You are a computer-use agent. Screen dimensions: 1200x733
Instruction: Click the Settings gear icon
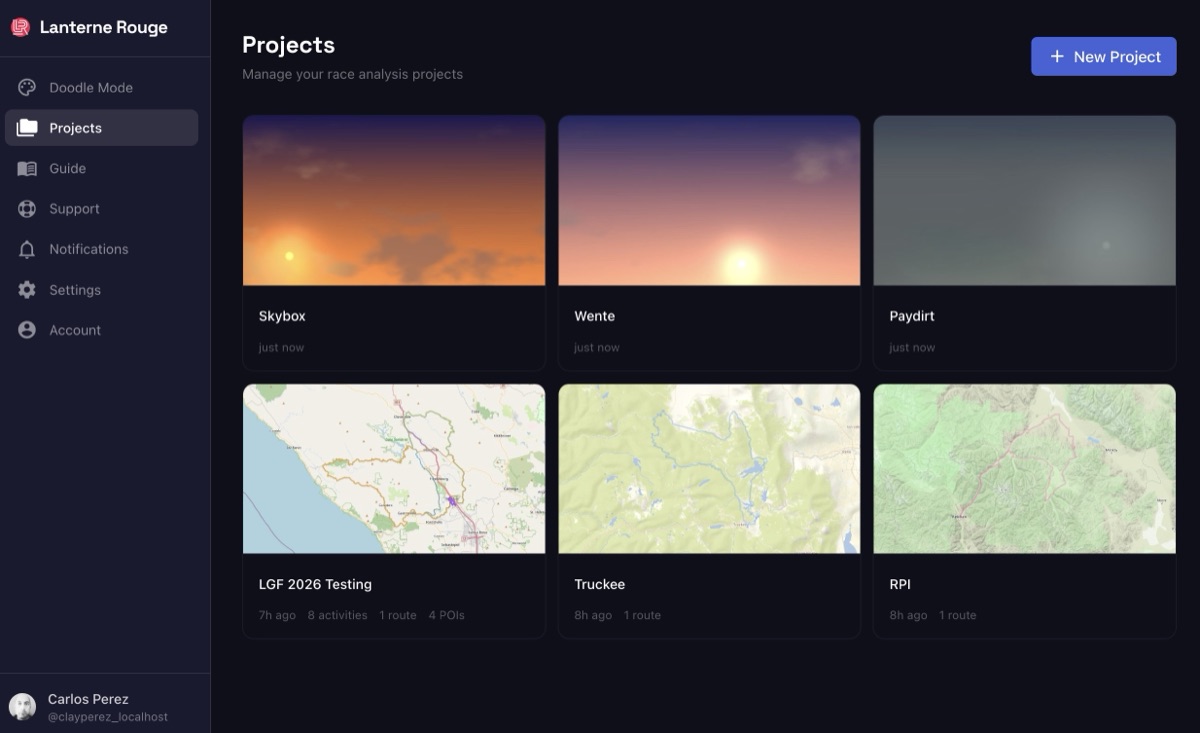tap(27, 289)
